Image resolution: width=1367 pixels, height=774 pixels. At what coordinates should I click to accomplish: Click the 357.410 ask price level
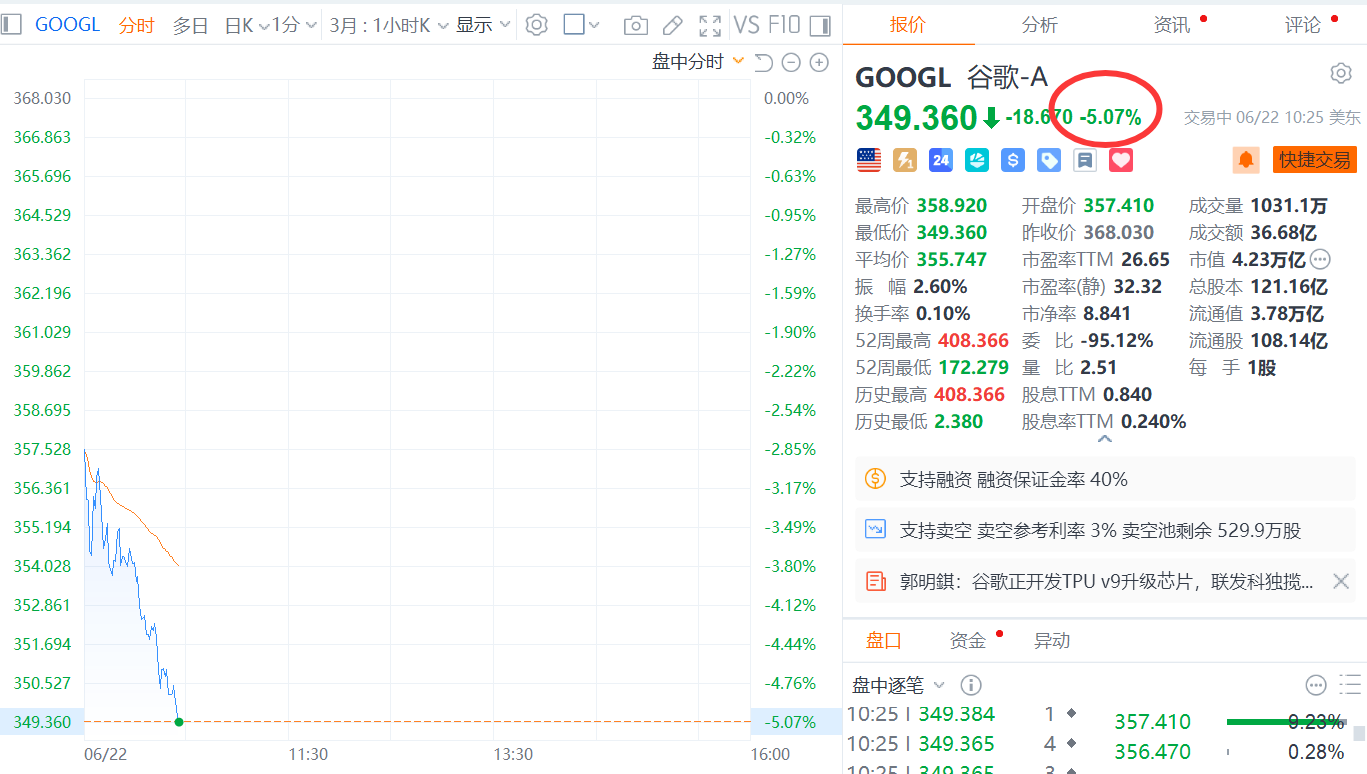(1152, 722)
